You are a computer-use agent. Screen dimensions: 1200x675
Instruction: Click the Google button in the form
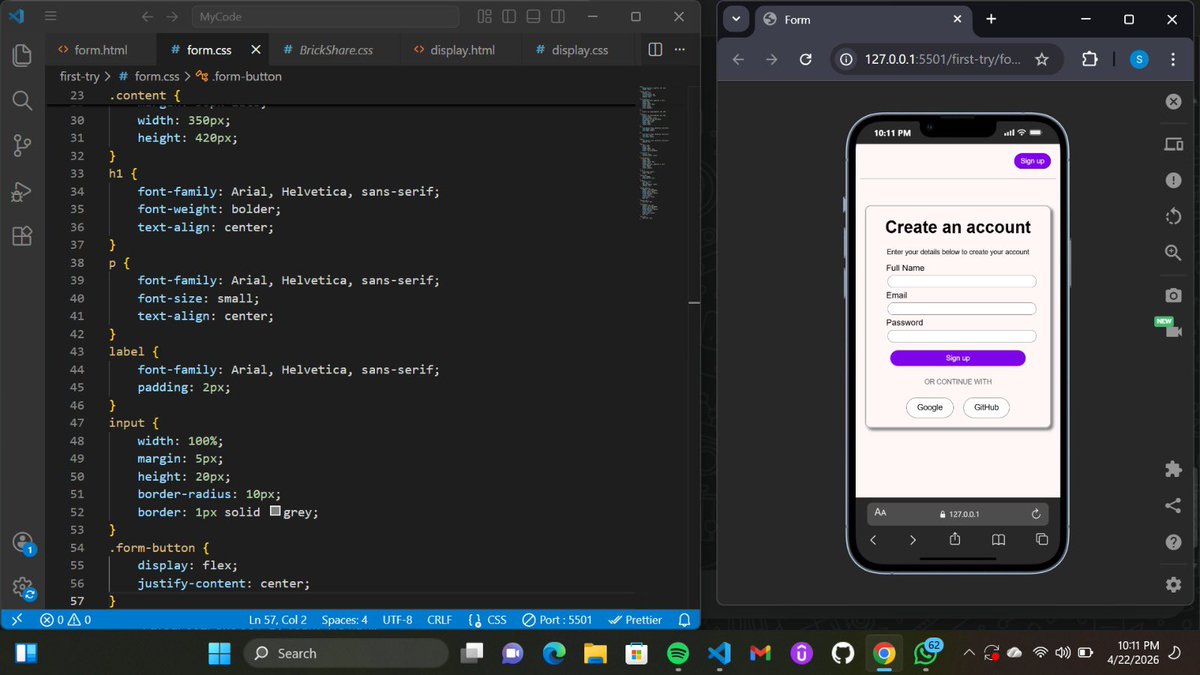(x=930, y=407)
